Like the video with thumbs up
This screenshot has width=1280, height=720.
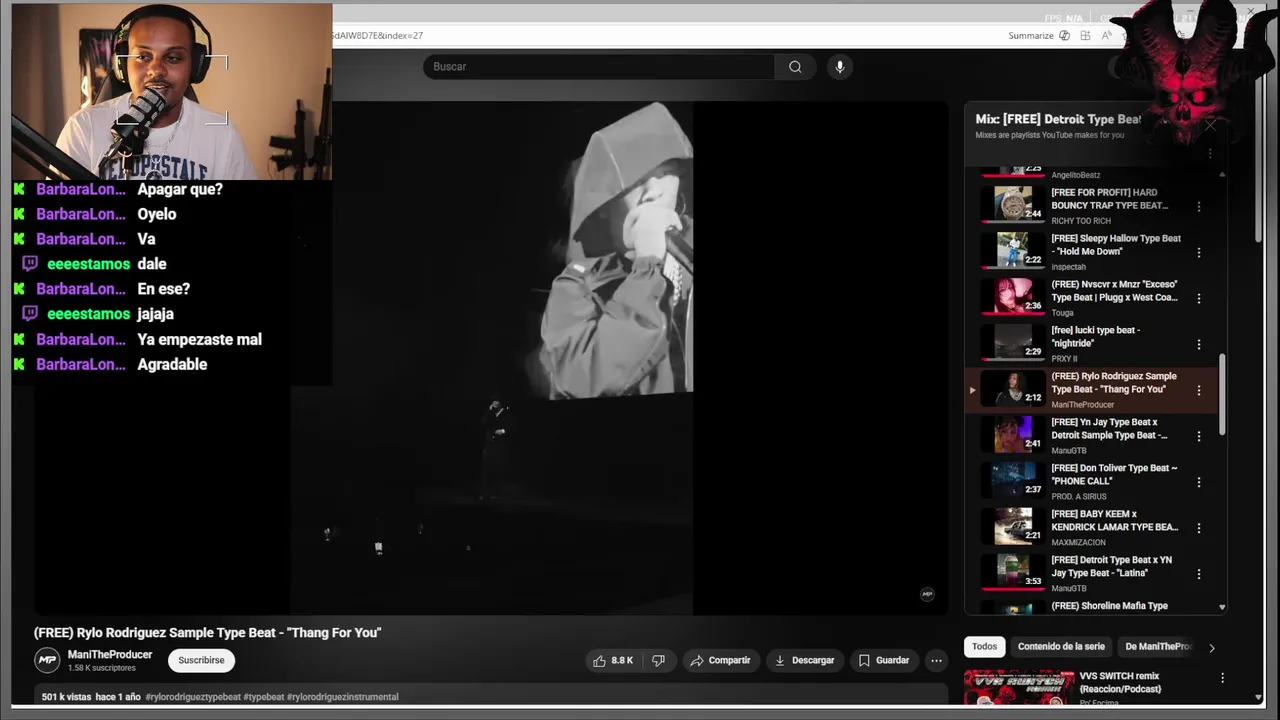click(613, 660)
